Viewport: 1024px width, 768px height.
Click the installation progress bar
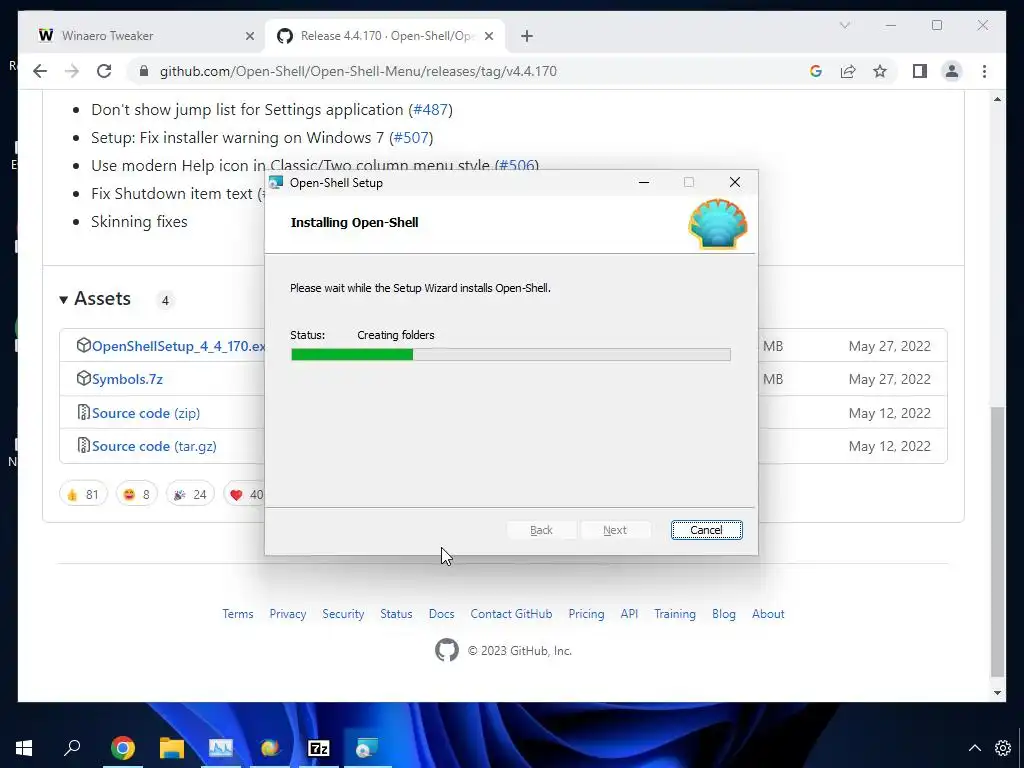click(x=511, y=355)
